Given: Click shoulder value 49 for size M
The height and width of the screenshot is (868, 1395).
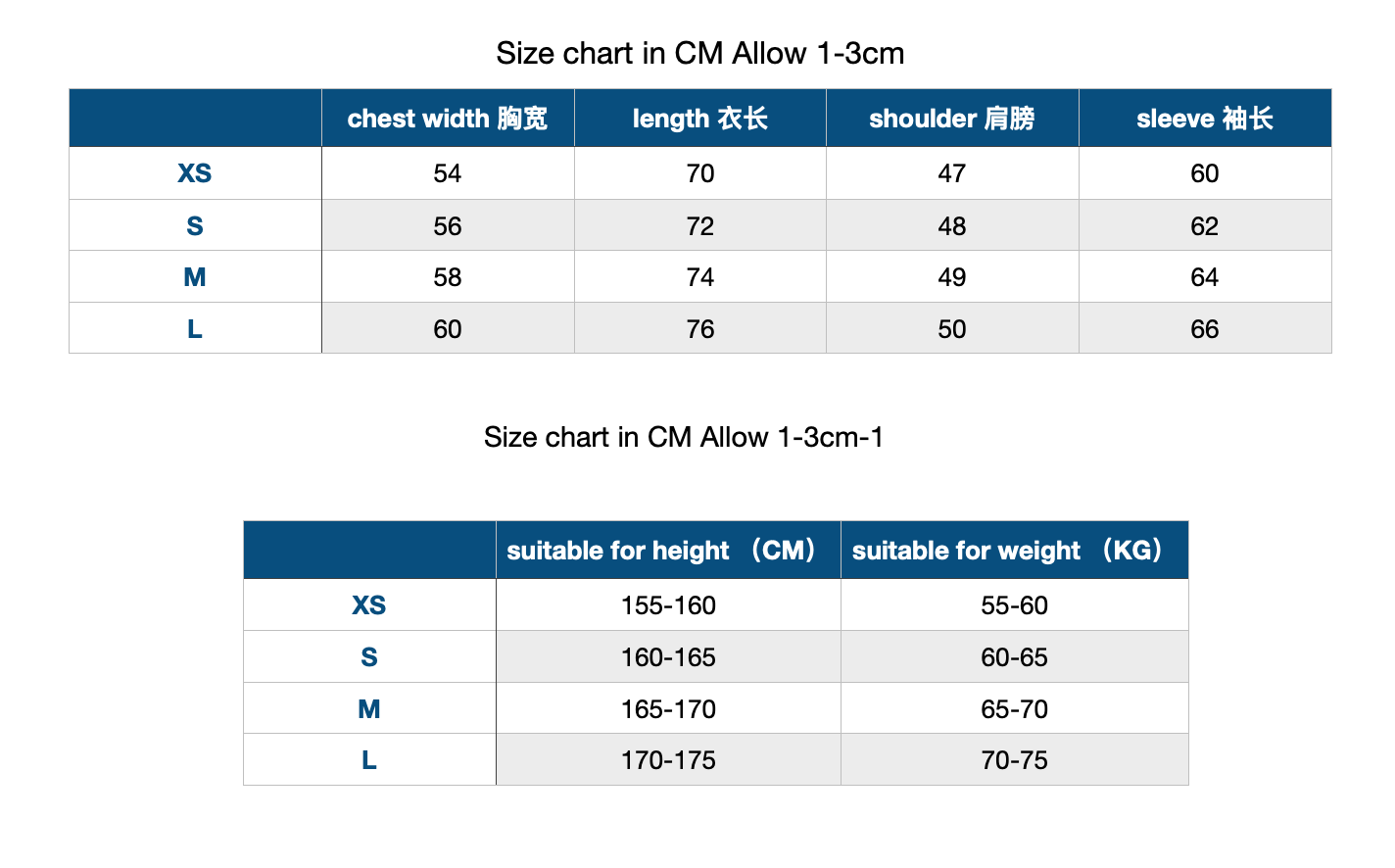Looking at the screenshot, I should [x=952, y=277].
